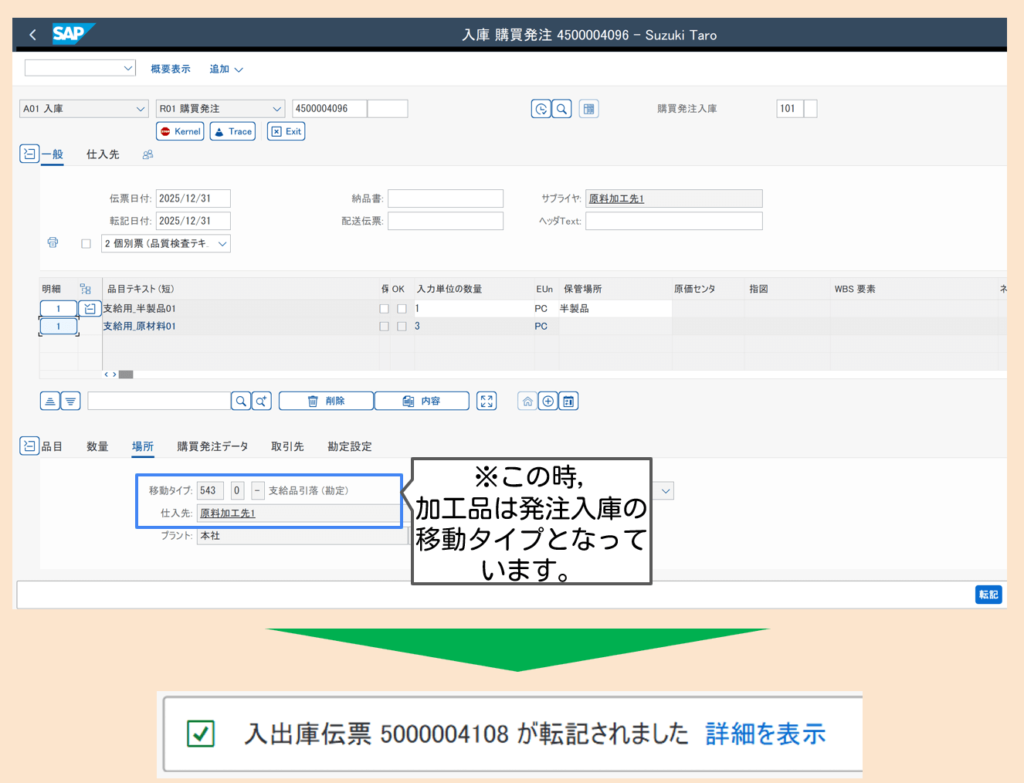
Task: Click the circled plus icon below the item table
Action: pyautogui.click(x=548, y=401)
